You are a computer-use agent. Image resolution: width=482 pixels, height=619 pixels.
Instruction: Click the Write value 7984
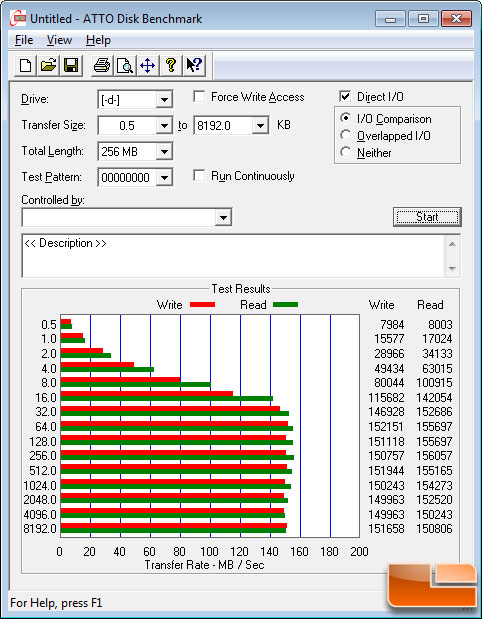tap(392, 325)
